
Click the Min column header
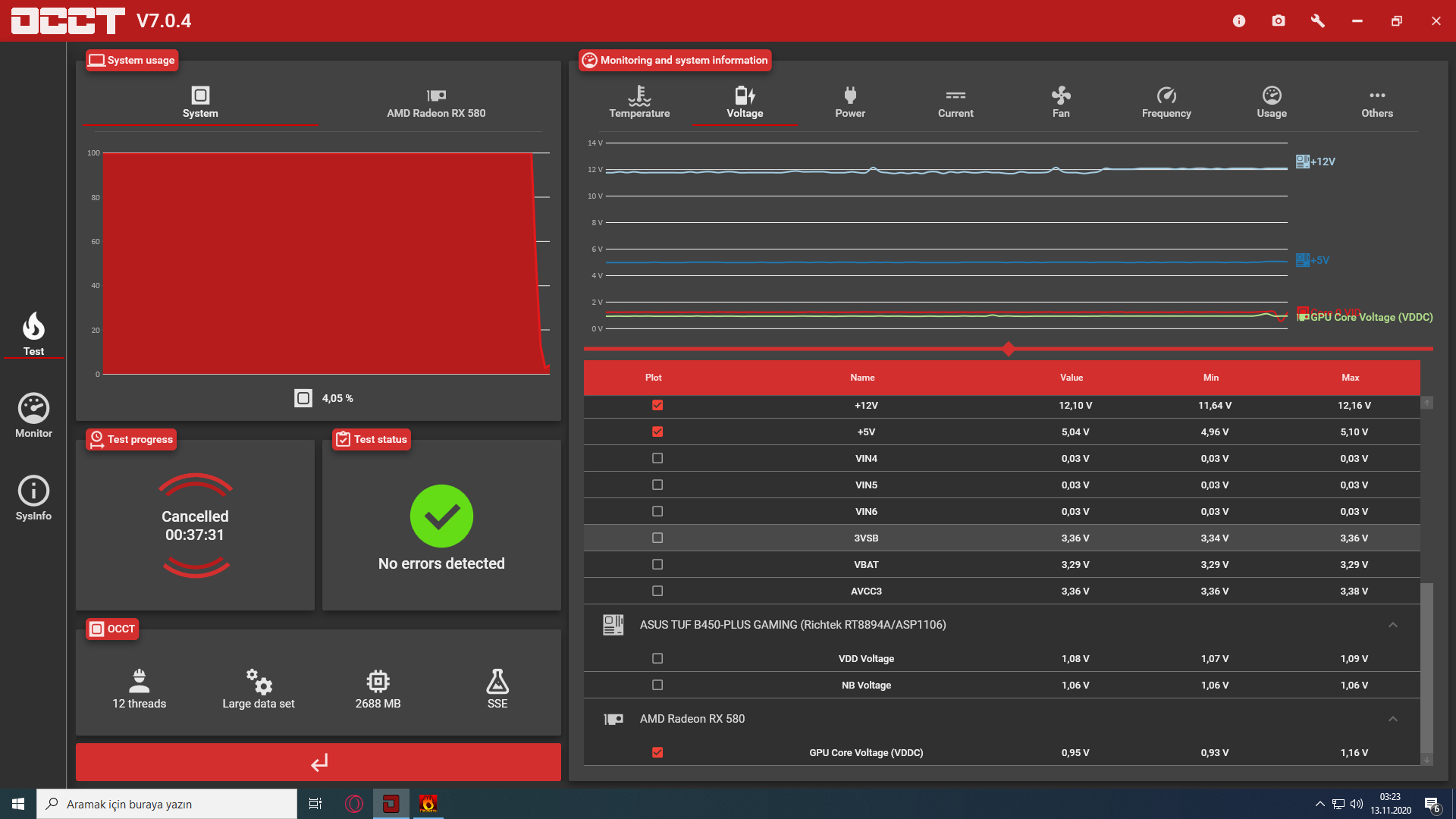[1211, 378]
